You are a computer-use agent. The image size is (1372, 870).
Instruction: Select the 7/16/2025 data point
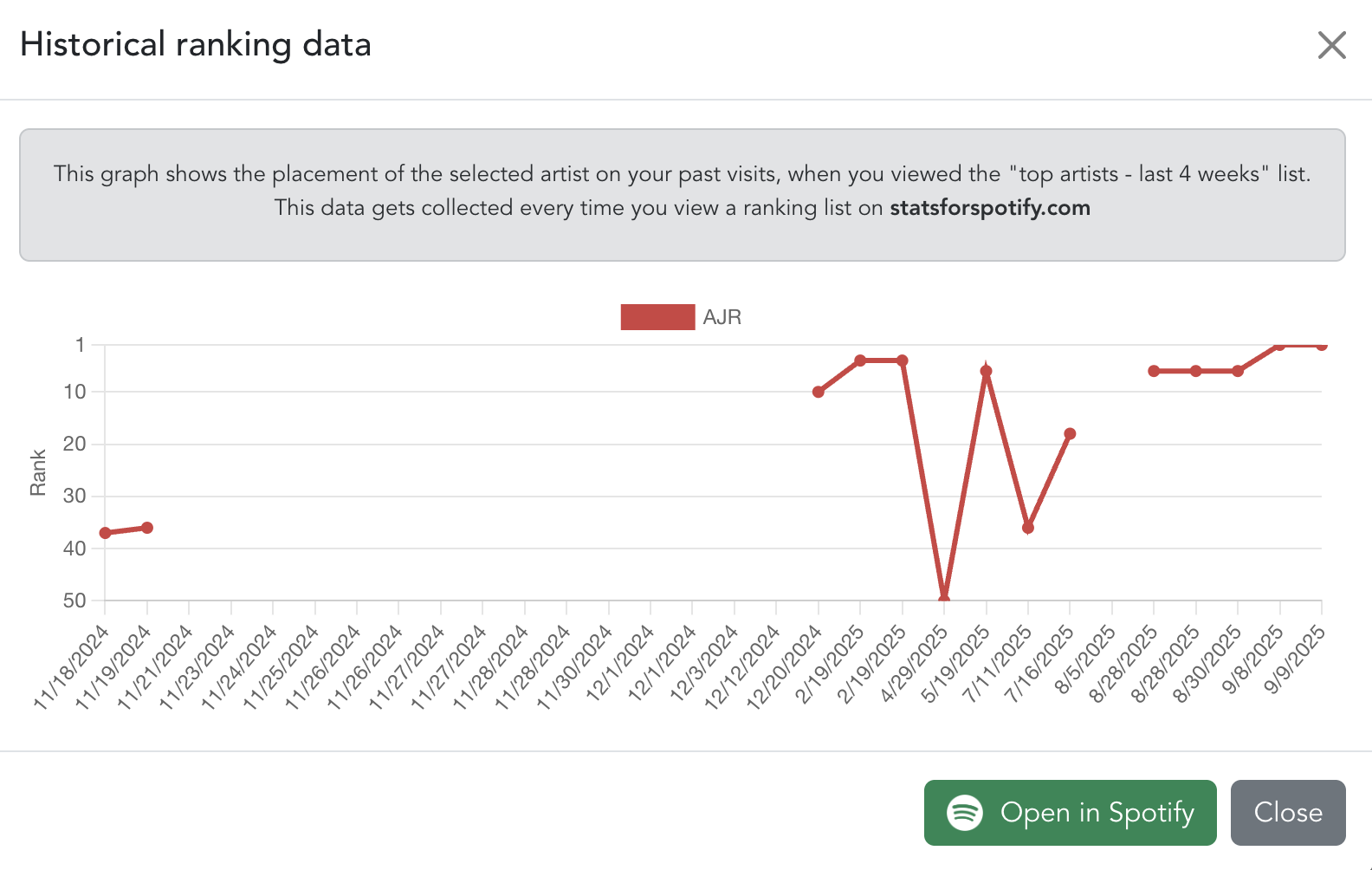[1070, 433]
